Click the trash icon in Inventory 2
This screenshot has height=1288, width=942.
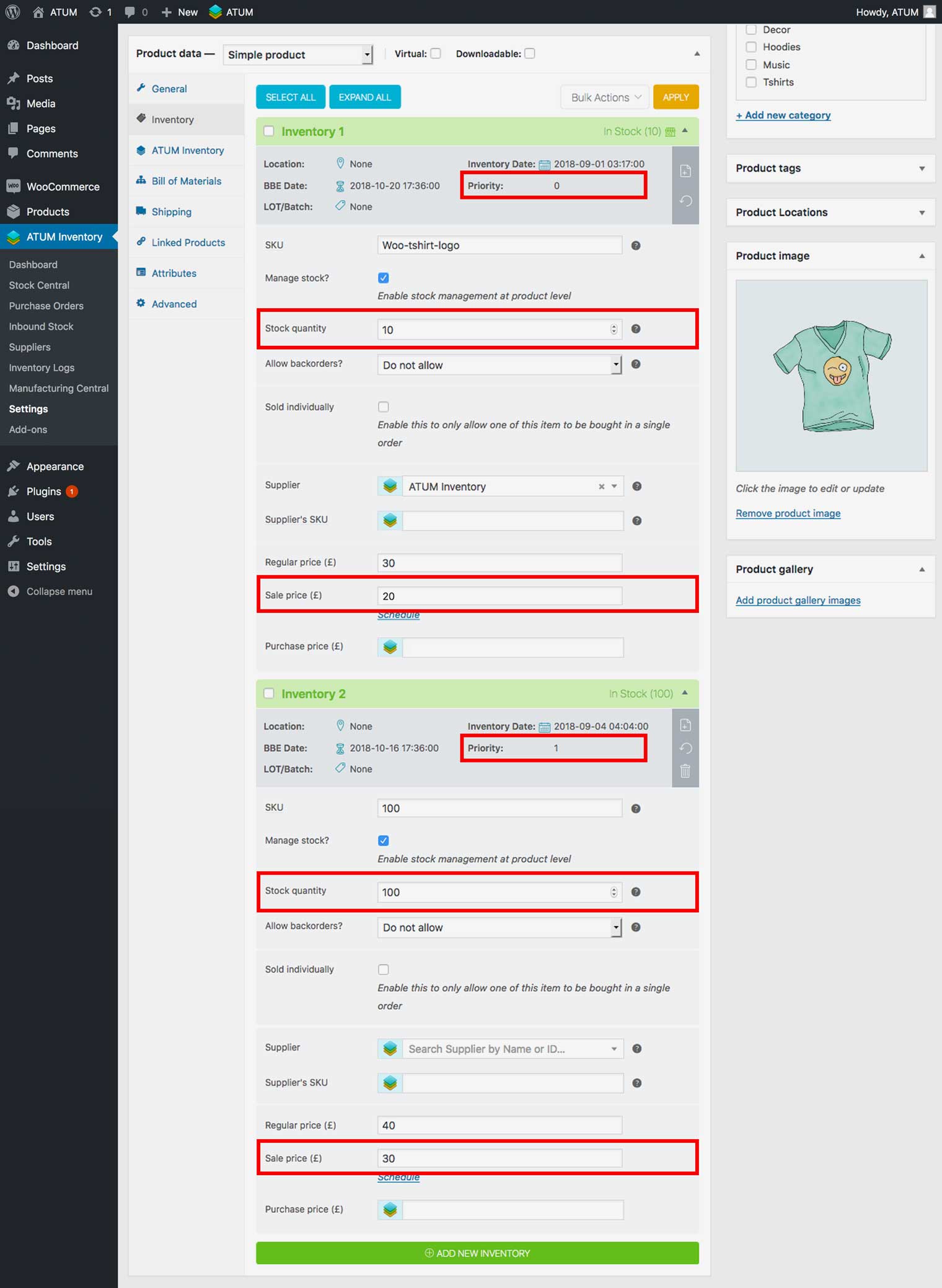tap(685, 771)
